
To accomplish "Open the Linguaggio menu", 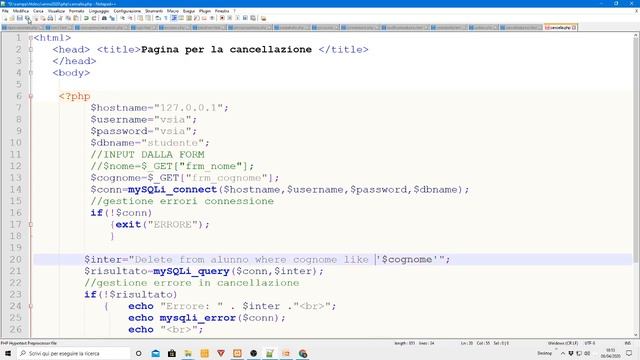I will pyautogui.click(x=99, y=11).
